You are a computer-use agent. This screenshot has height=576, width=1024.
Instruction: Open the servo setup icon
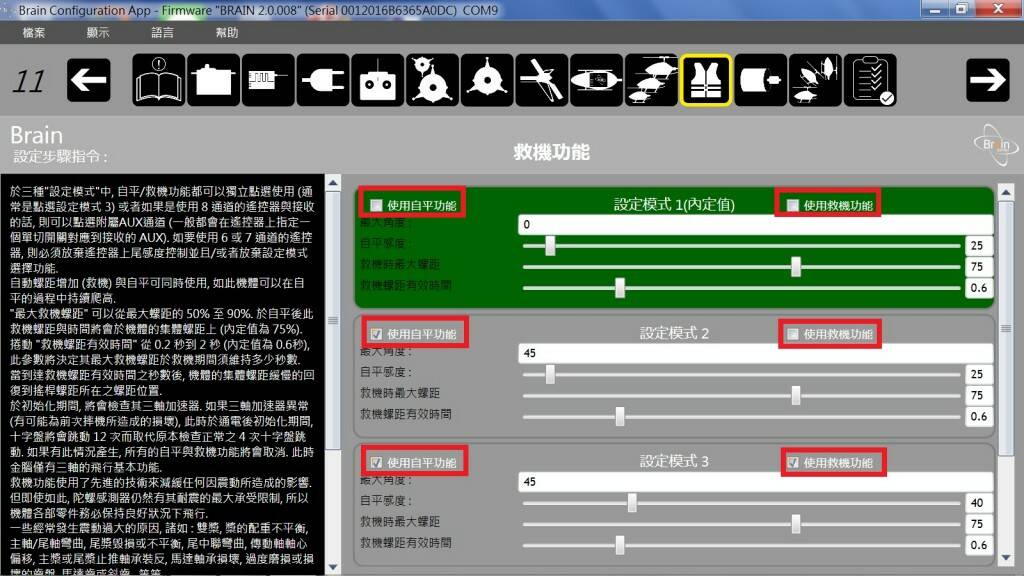(x=214, y=80)
